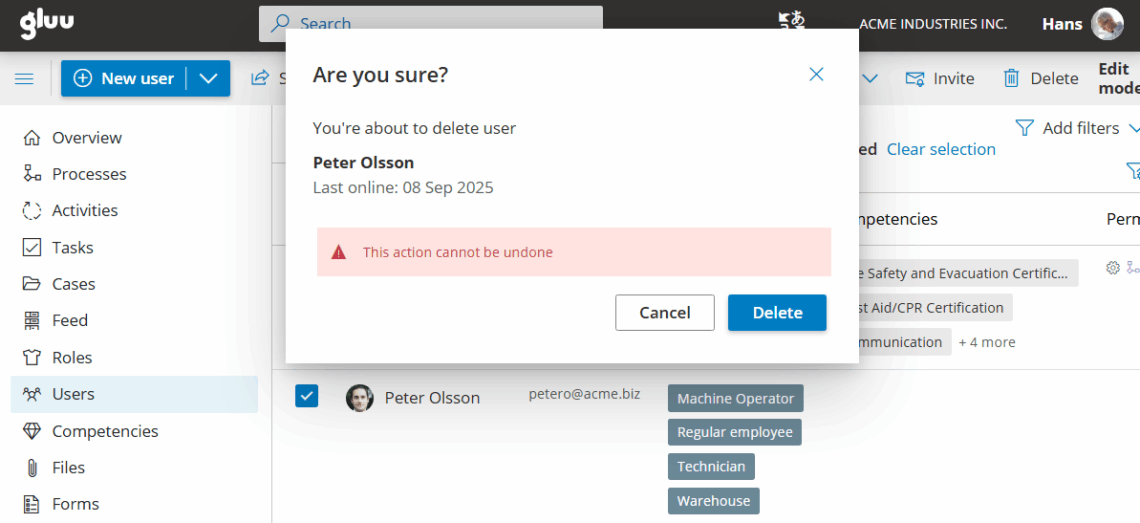Open the Tasks page in sidebar
This screenshot has height=523, width=1140.
(x=72, y=247)
